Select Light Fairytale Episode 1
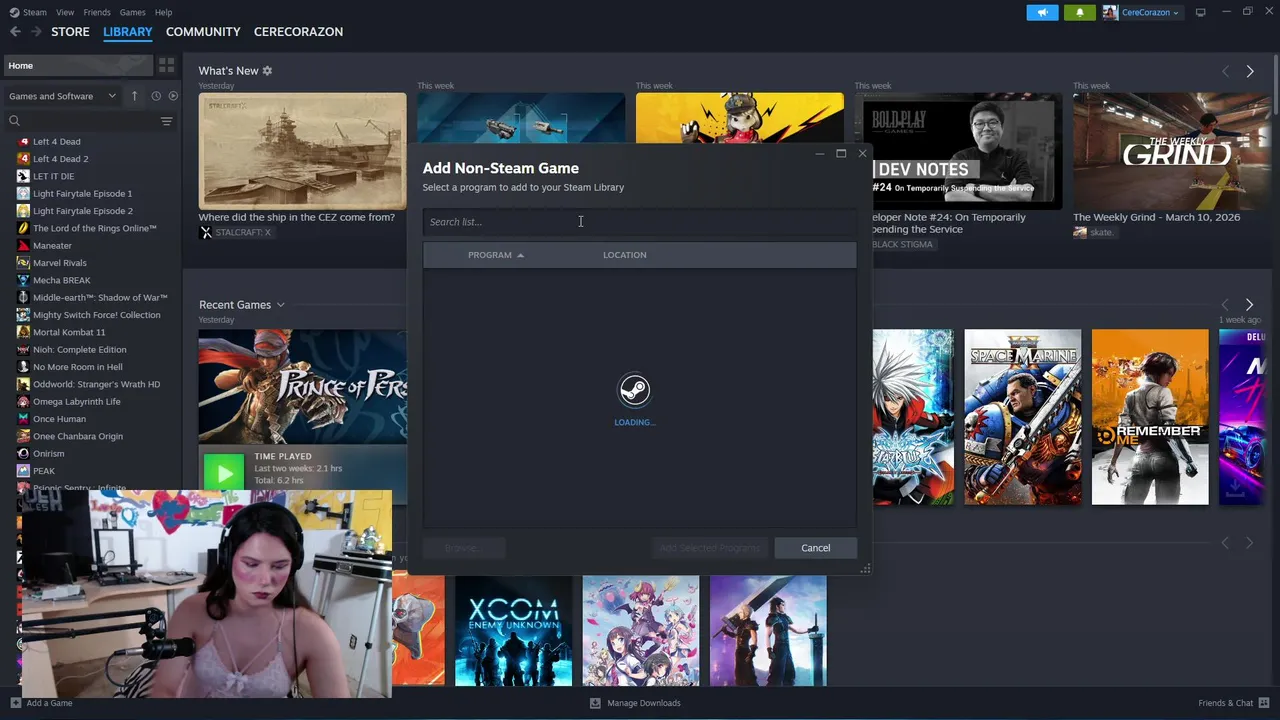This screenshot has height=720, width=1280. pyautogui.click(x=82, y=194)
